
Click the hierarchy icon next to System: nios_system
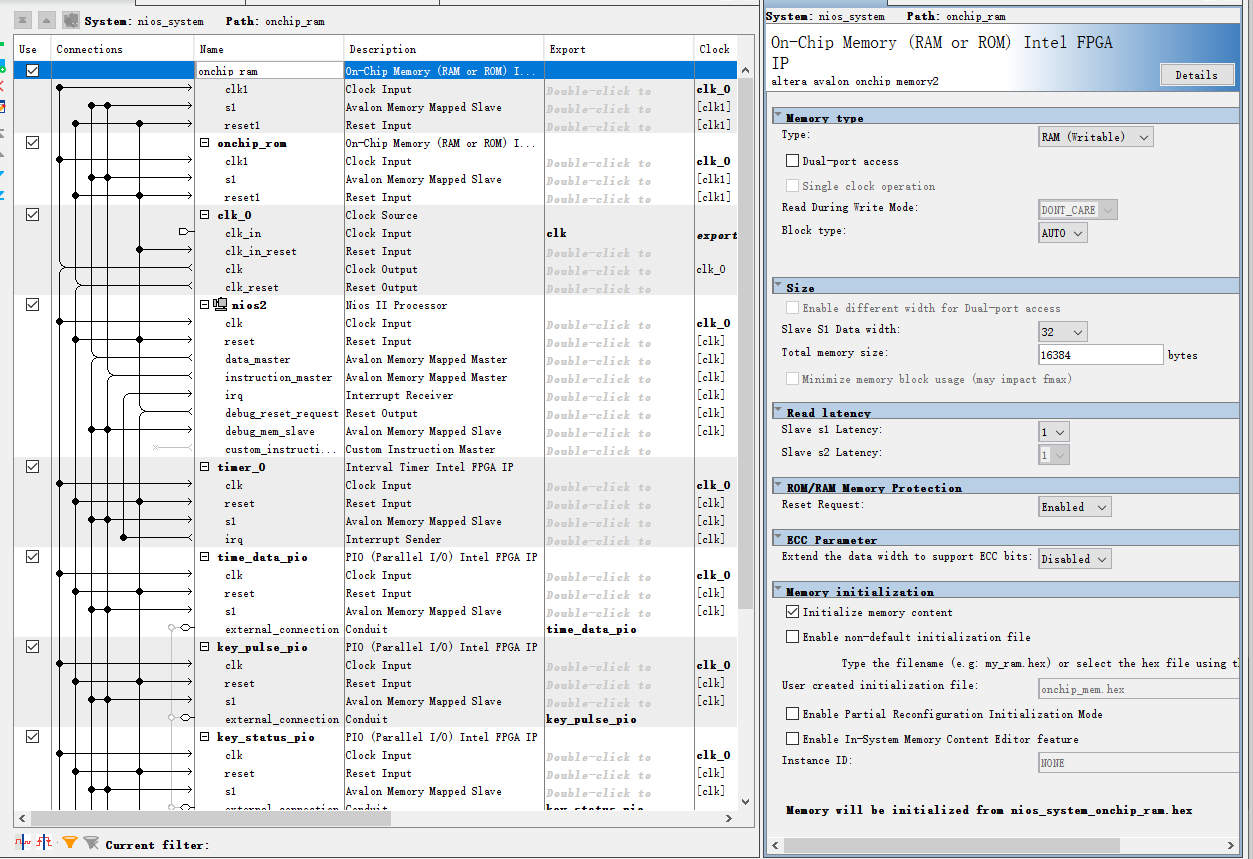tap(70, 20)
